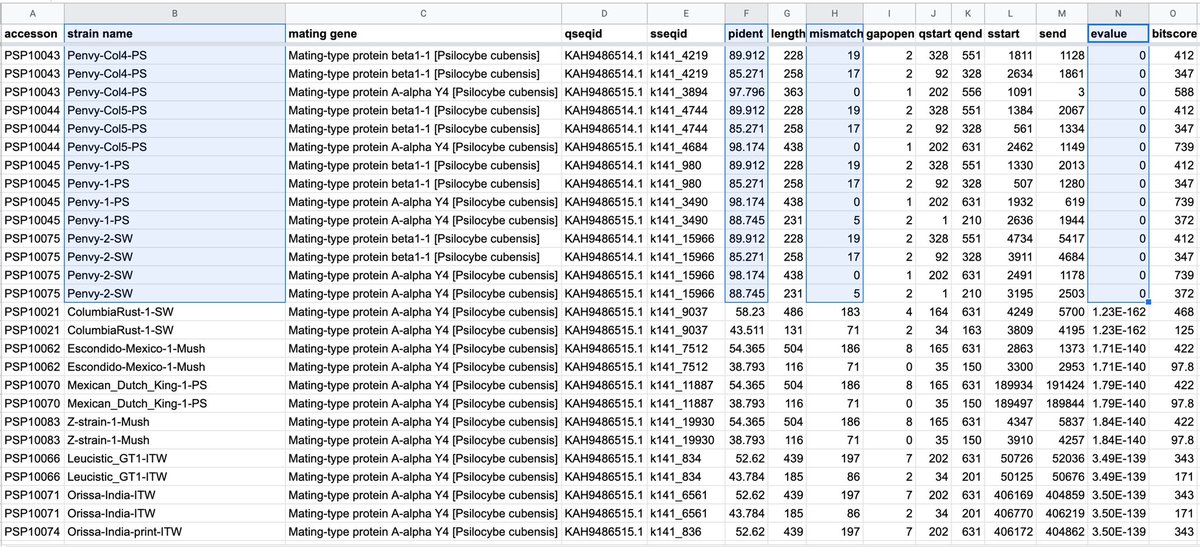Select the length cell showing 363
The height and width of the screenshot is (547, 1200).
coord(788,92)
